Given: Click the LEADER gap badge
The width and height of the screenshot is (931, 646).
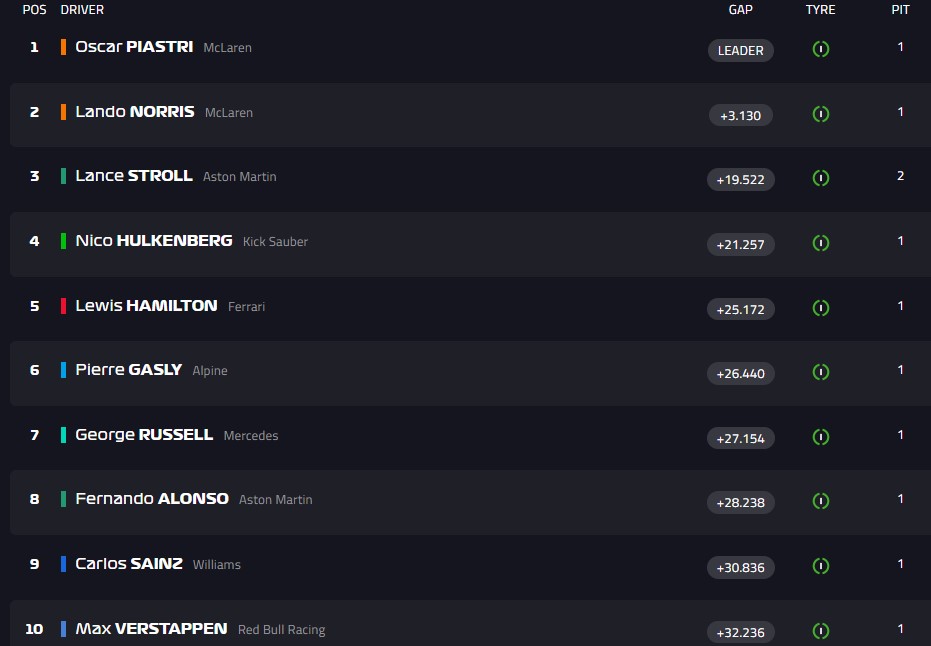Looking at the screenshot, I should pos(740,50).
